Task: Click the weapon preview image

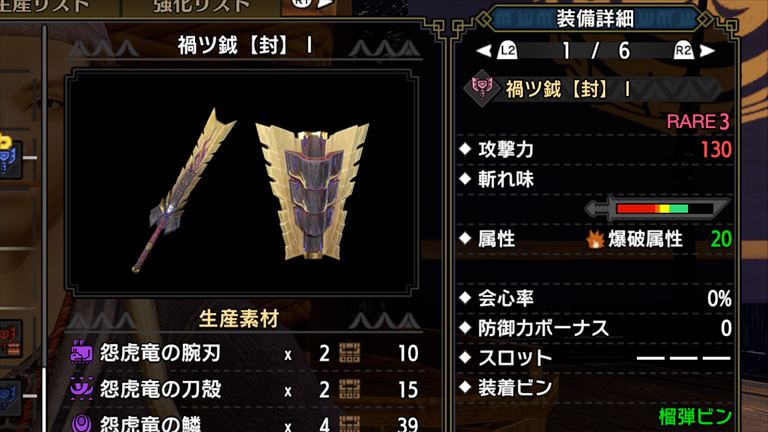Action: tap(242, 182)
